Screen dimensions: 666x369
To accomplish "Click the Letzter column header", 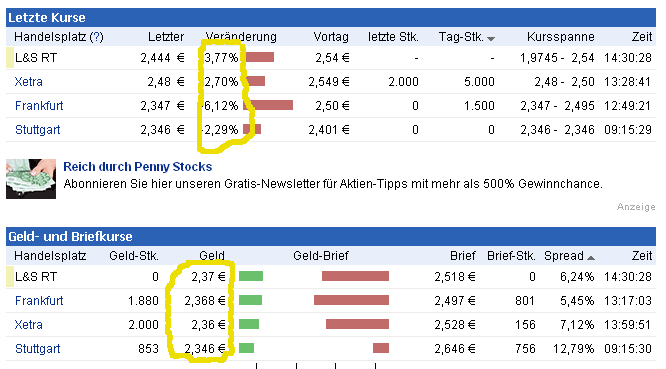I will point(166,37).
